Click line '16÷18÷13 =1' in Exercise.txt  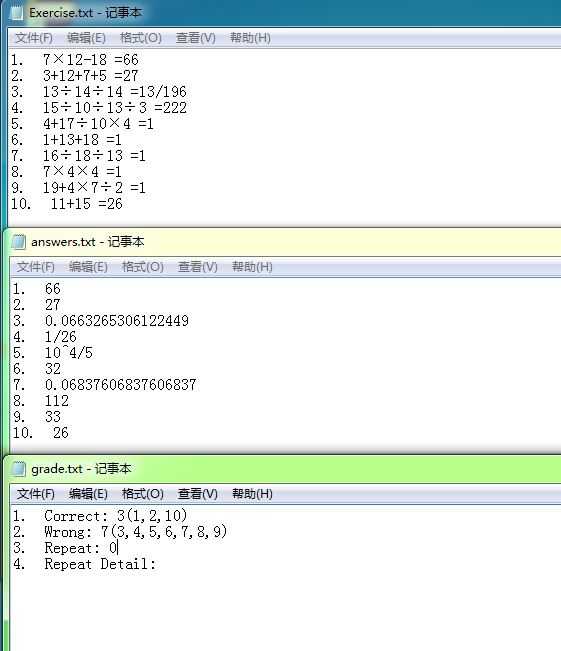pos(95,156)
